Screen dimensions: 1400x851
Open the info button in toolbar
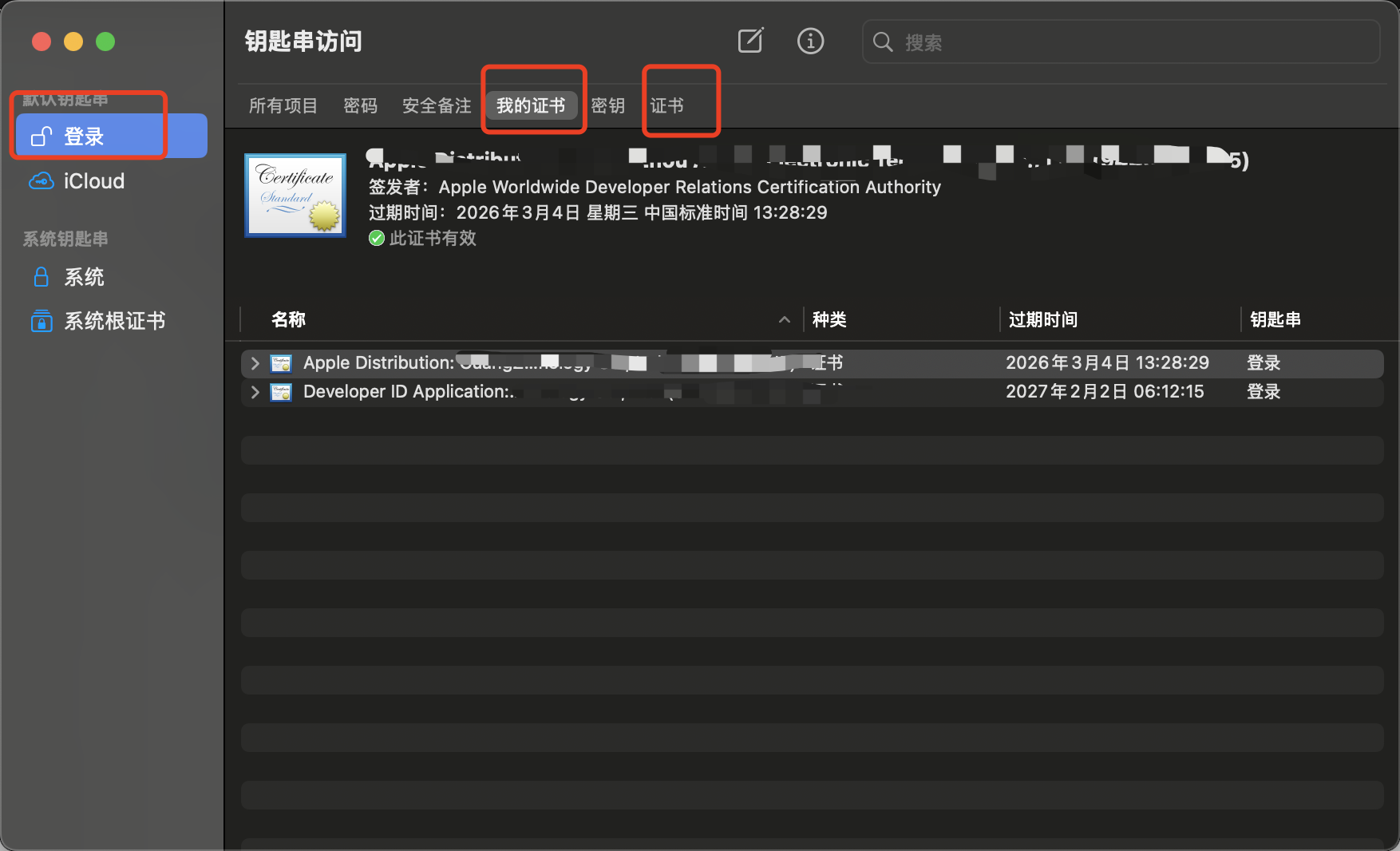pyautogui.click(x=810, y=41)
